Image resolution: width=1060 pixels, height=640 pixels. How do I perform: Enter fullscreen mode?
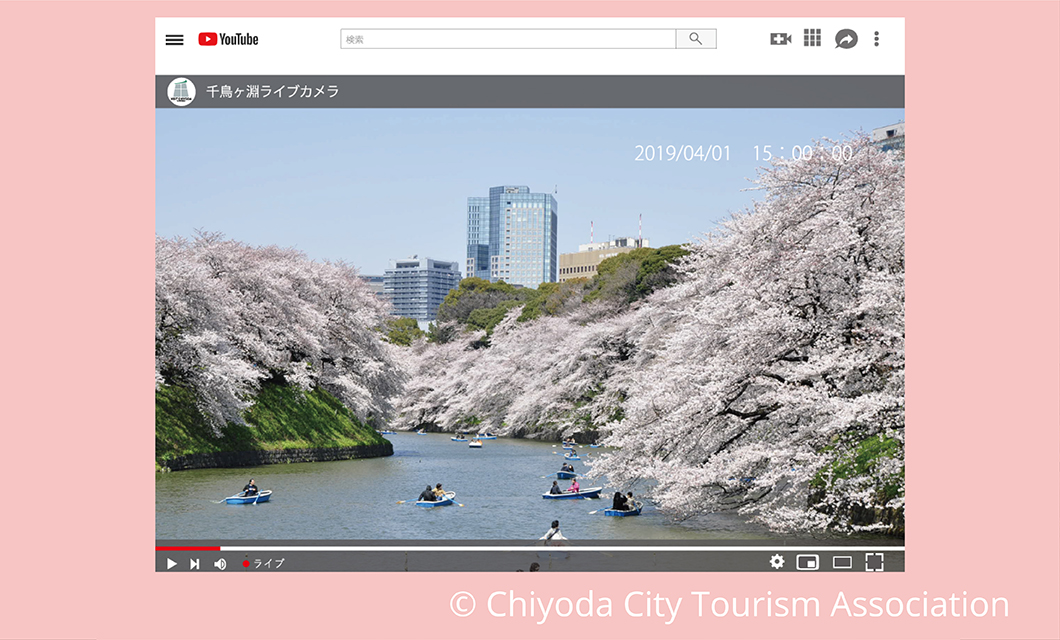[x=874, y=562]
